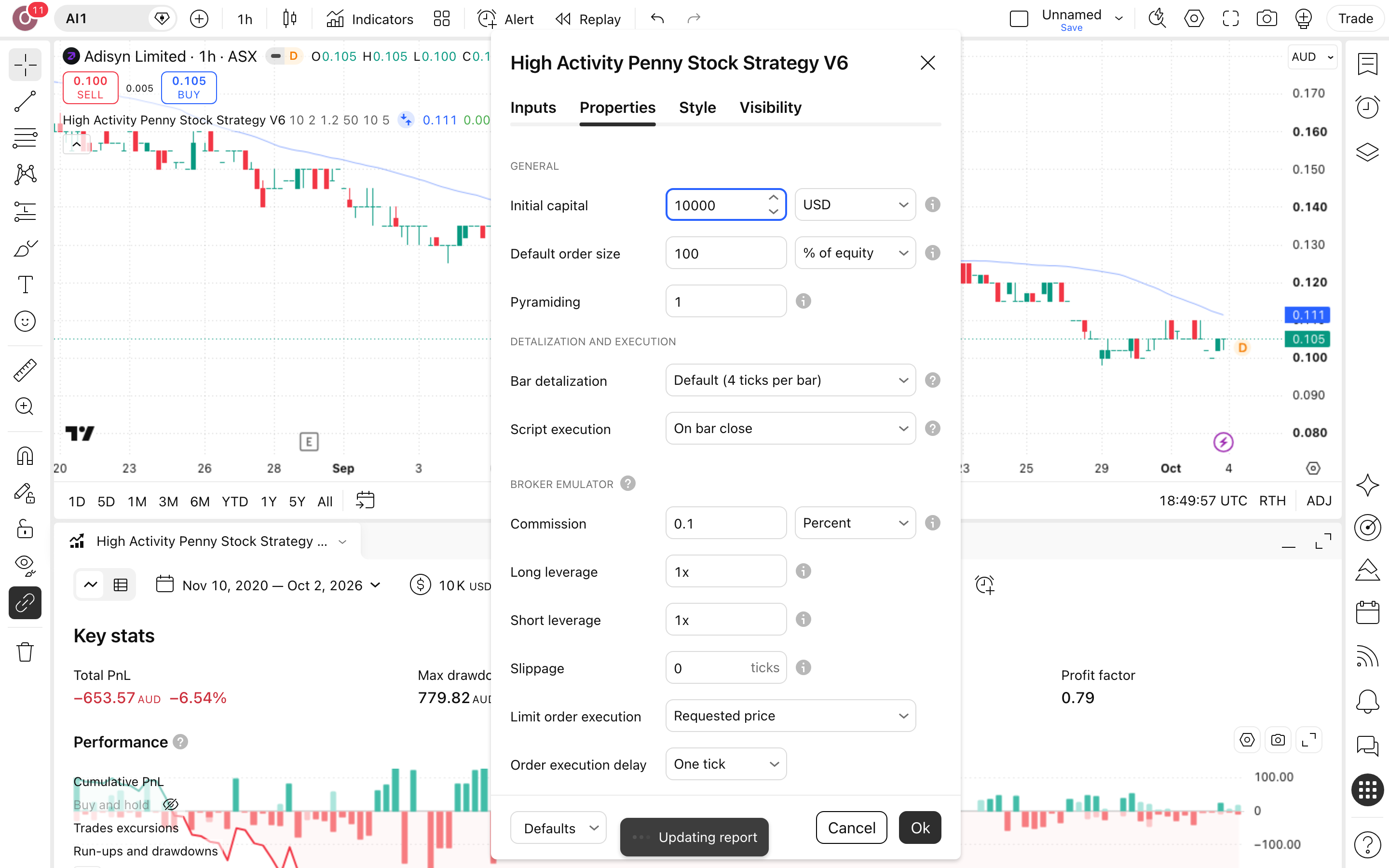Start bar Replay mode
The image size is (1389, 868).
pyautogui.click(x=588, y=19)
